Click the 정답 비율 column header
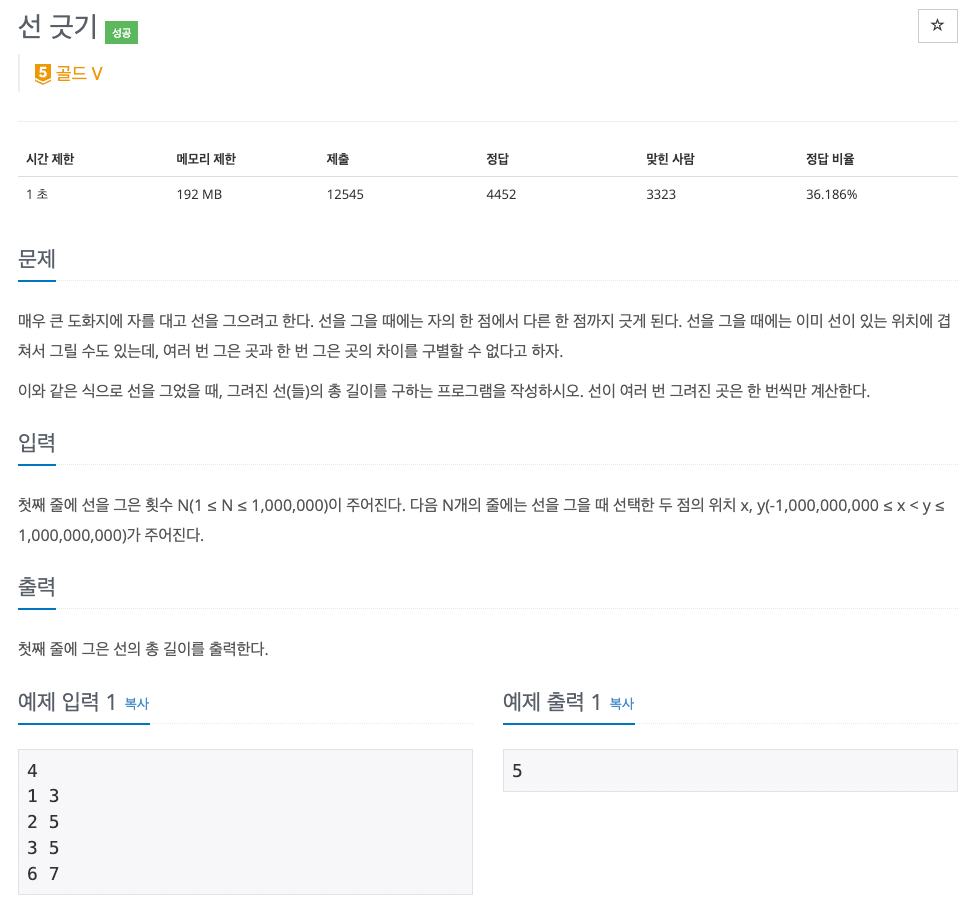978x913 pixels. pyautogui.click(x=830, y=159)
